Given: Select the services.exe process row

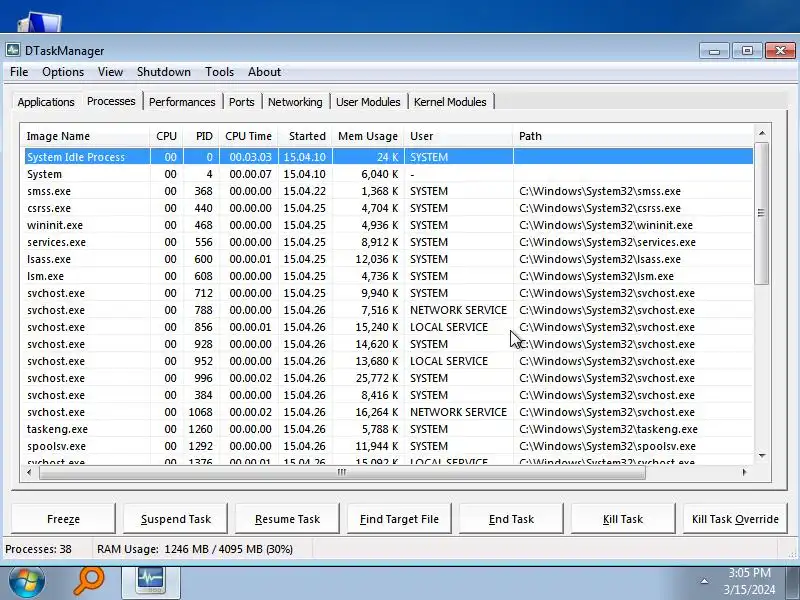Looking at the screenshot, I should pos(388,242).
